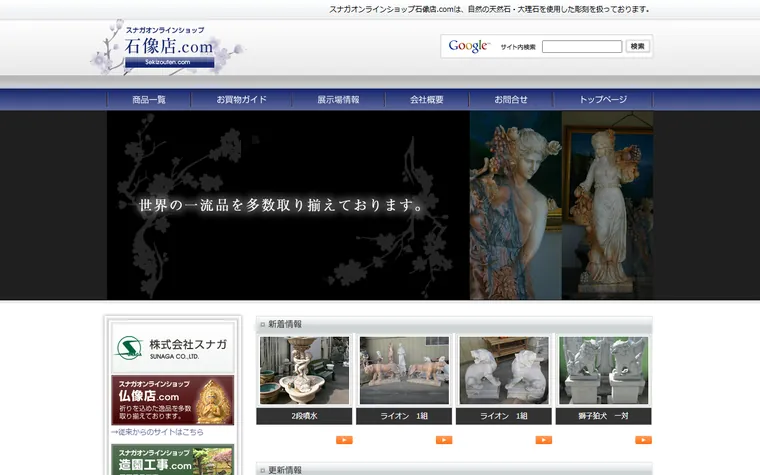Open the 仏像店.com banner link
Viewport: 760px width, 475px height.
point(173,400)
